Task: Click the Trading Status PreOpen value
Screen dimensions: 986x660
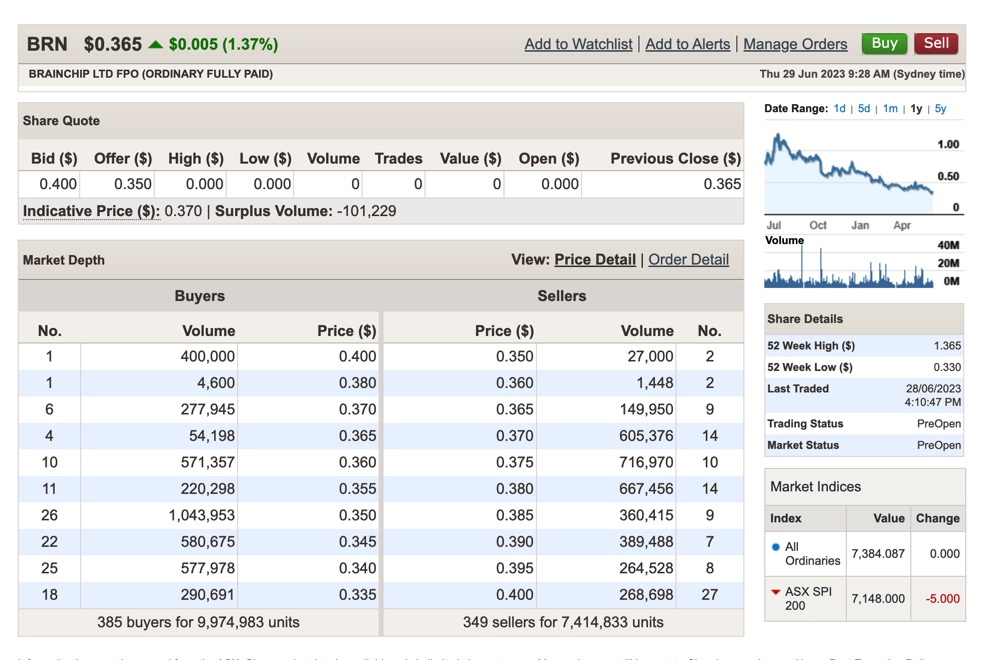Action: coord(939,424)
